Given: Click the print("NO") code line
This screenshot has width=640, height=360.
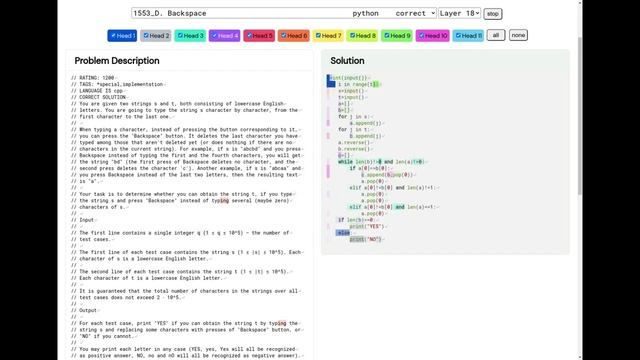Looking at the screenshot, I should 365,239.
